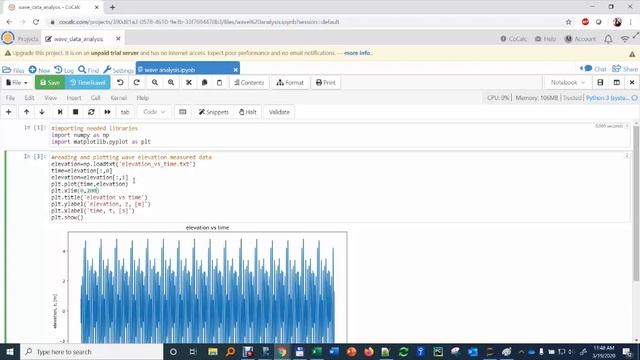This screenshot has width=640, height=360.
Task: Open TimeTravel history
Action: [87, 82]
